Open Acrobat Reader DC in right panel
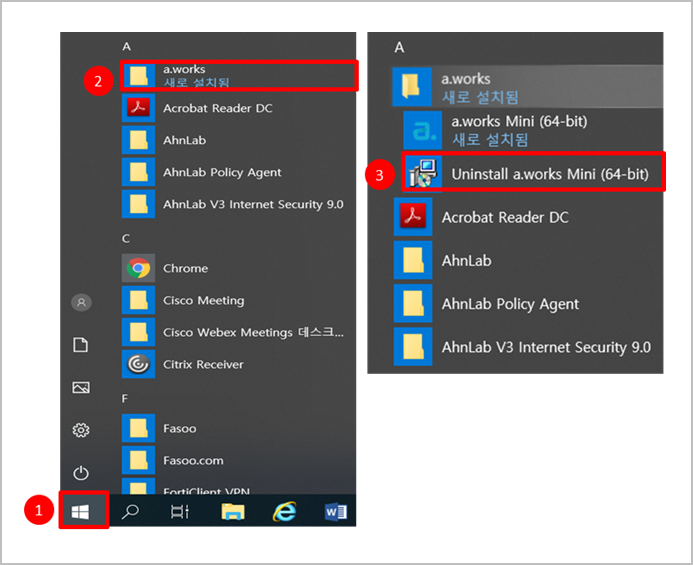 [528, 217]
